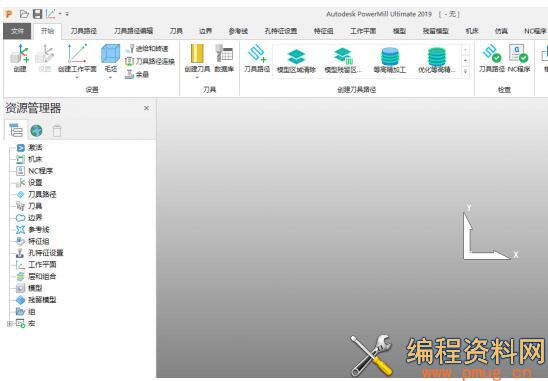Viewport: 548px width, 381px height.
Task: Select Models (模型) in the explorer tree
Action: tap(35, 288)
